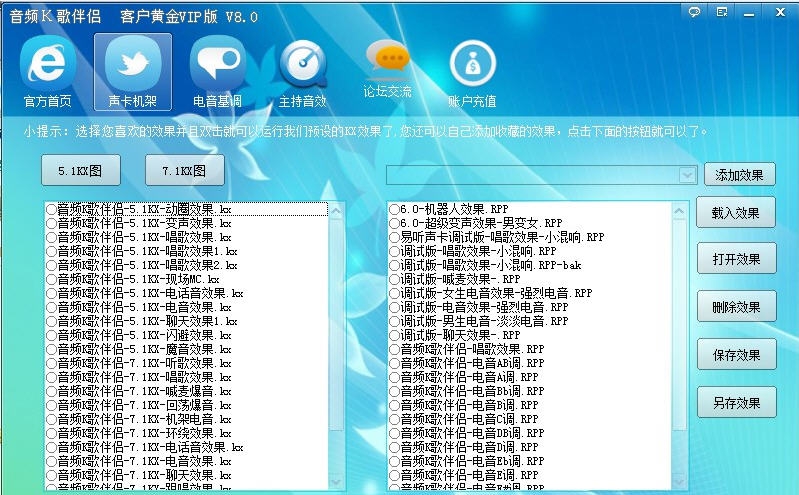Open the 账户充值 money bag icon
The height and width of the screenshot is (495, 799).
pos(472,64)
